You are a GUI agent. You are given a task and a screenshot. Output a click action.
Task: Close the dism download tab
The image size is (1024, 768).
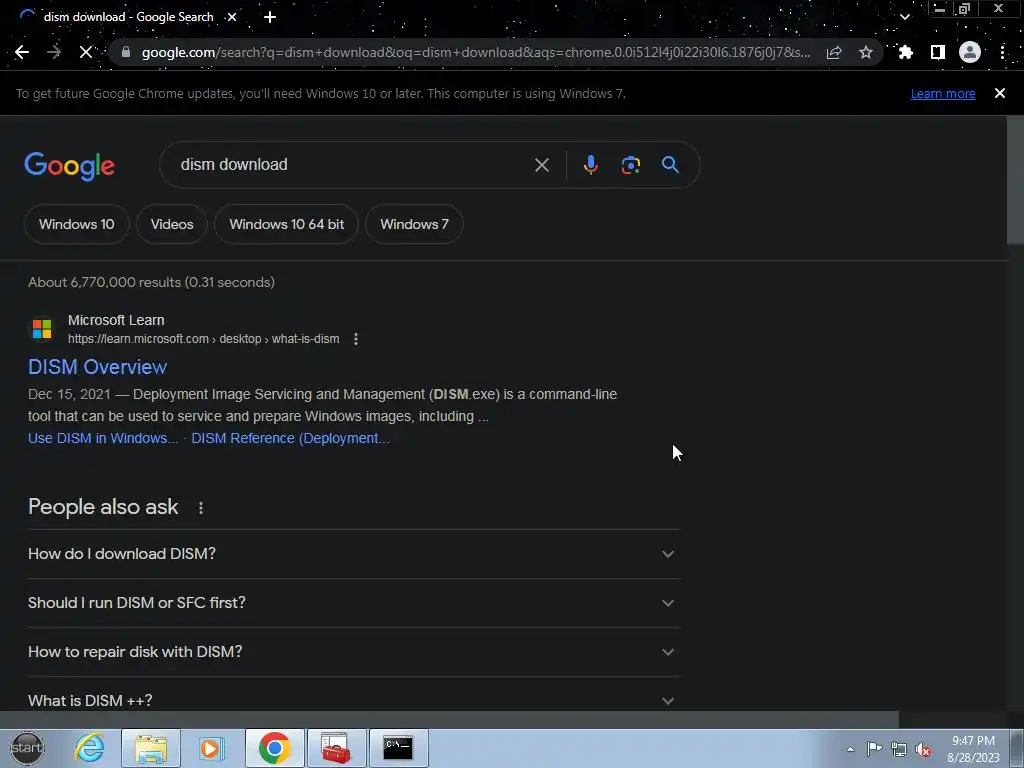232,17
